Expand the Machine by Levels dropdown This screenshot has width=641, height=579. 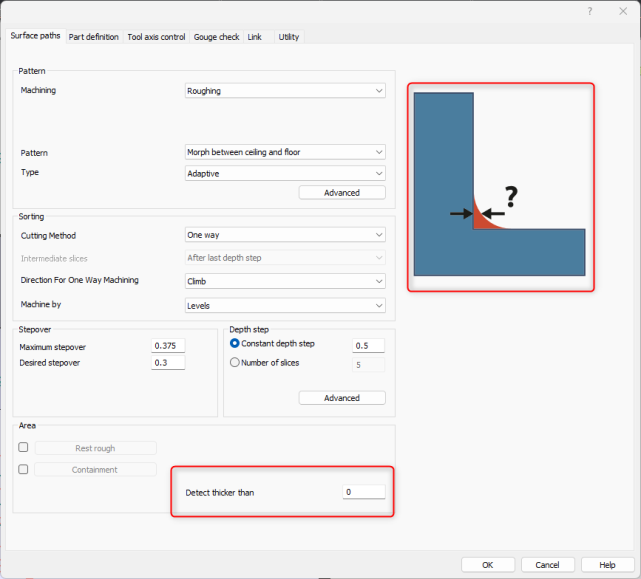coord(285,305)
